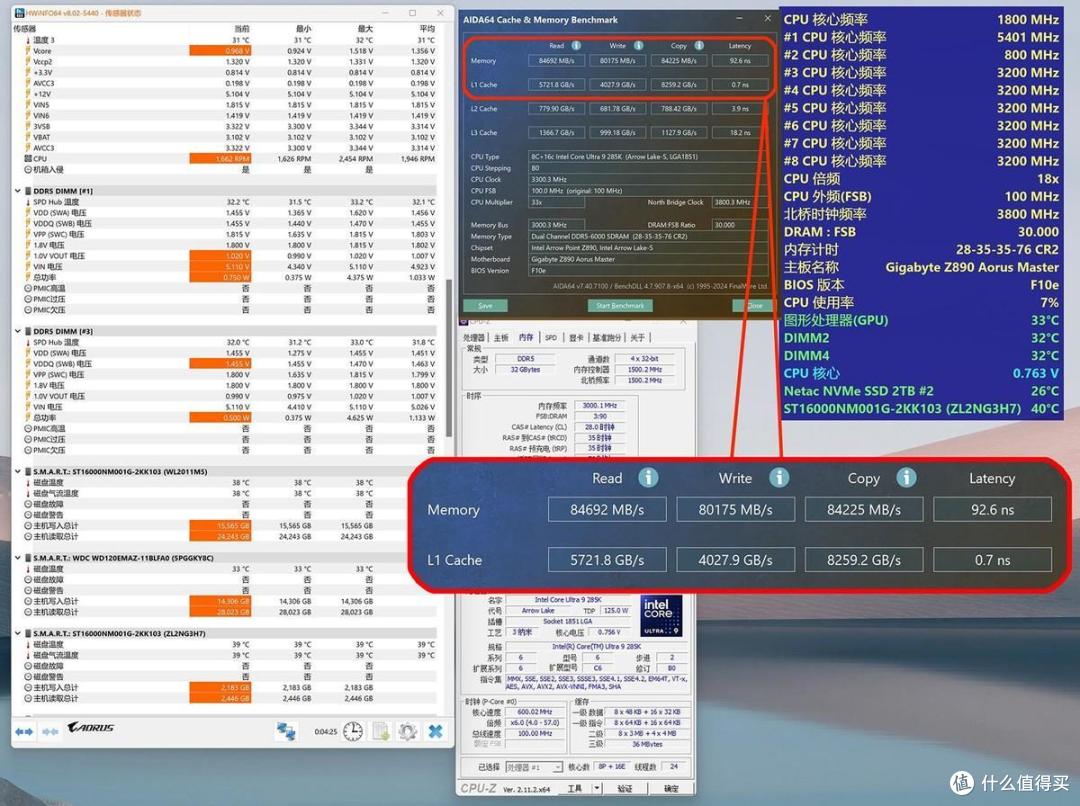Screen dimensions: 1080x806
Task: Click the HWiNFO64 title bar app icon
Action: [19, 12]
